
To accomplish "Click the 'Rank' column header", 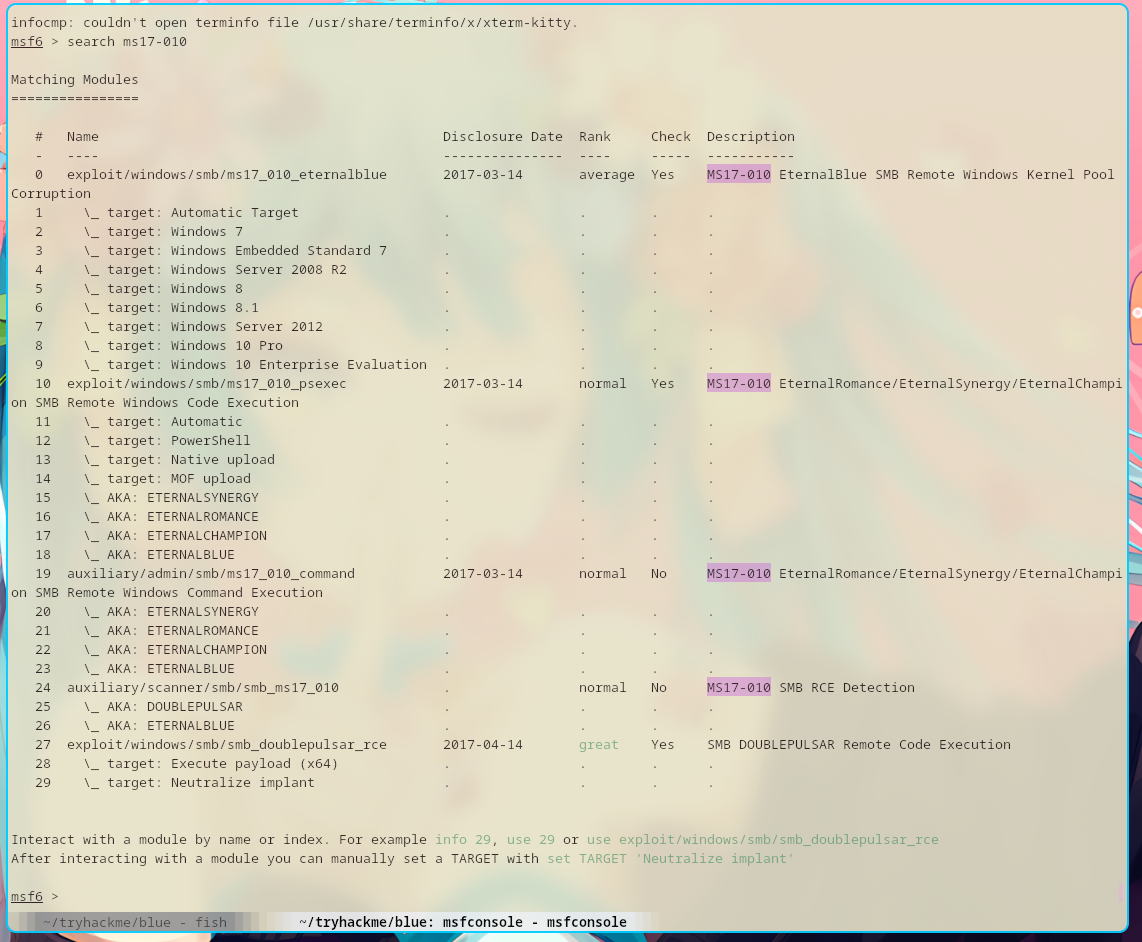I will tap(595, 137).
